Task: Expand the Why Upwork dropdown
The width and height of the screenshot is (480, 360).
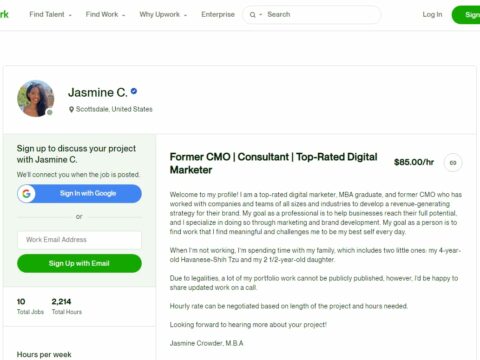Action: (x=163, y=14)
